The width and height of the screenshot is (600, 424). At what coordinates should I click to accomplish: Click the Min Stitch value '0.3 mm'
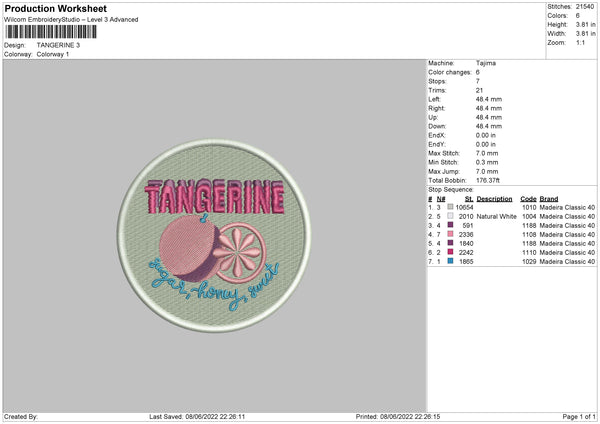tap(487, 162)
